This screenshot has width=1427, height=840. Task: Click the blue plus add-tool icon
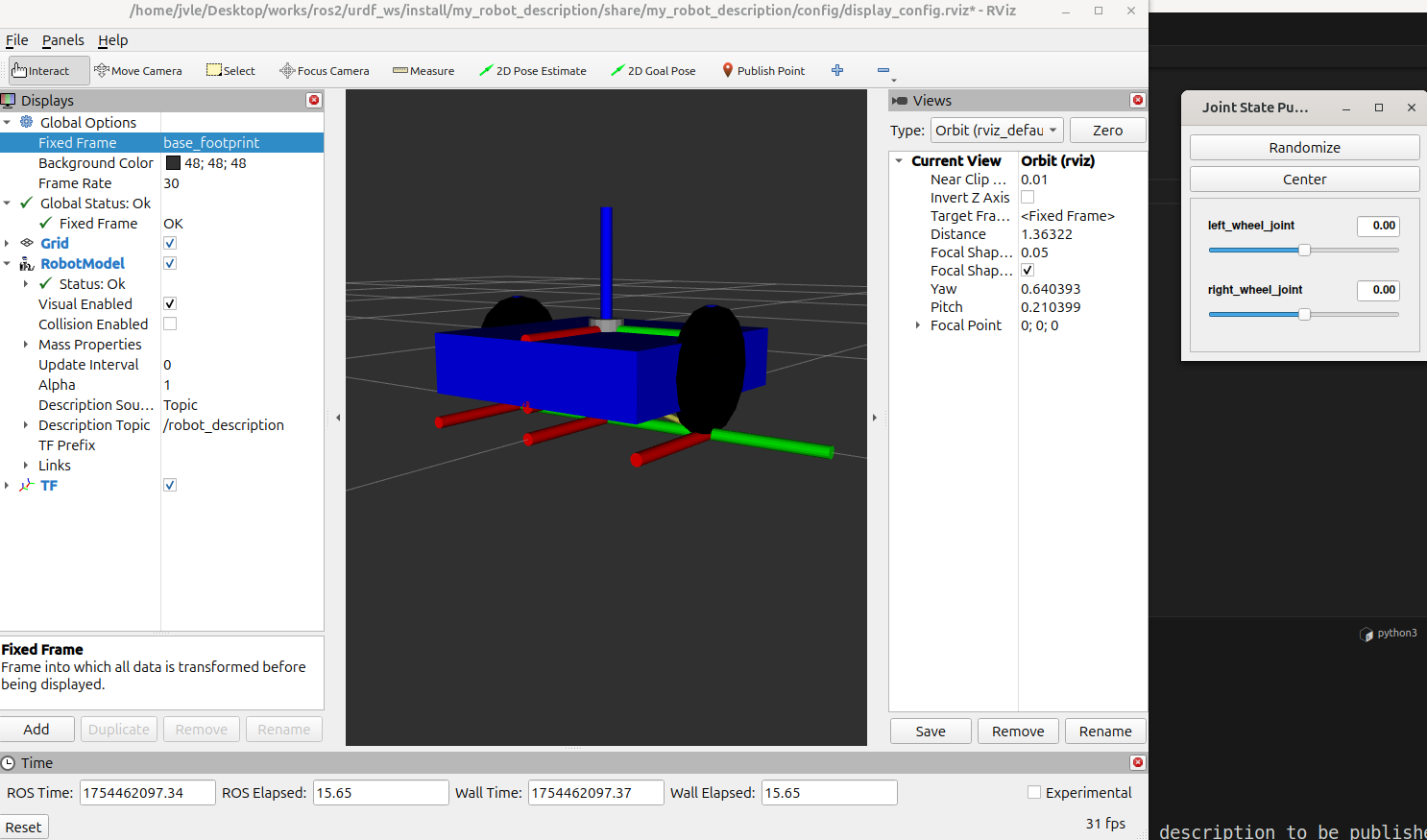coord(837,70)
